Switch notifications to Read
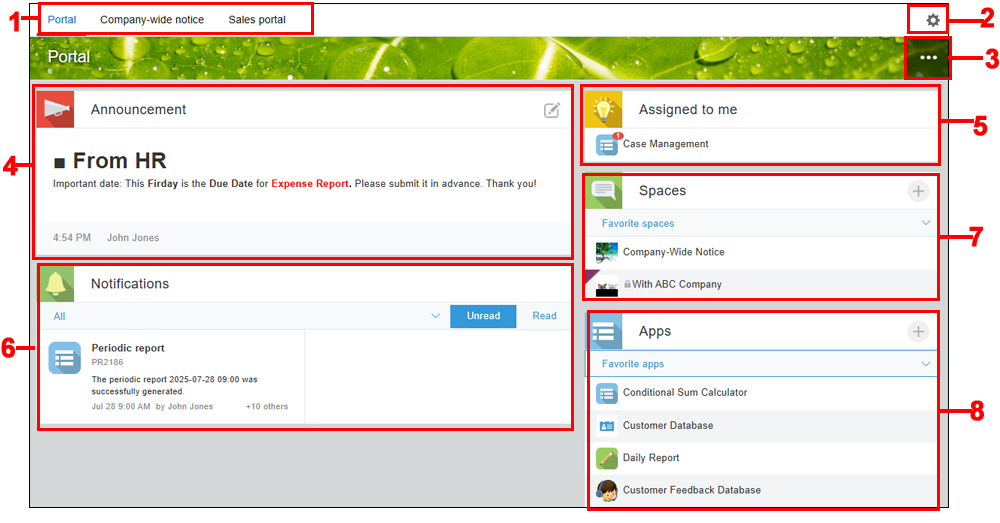Screen dimensions: 1000x523 click(x=544, y=316)
